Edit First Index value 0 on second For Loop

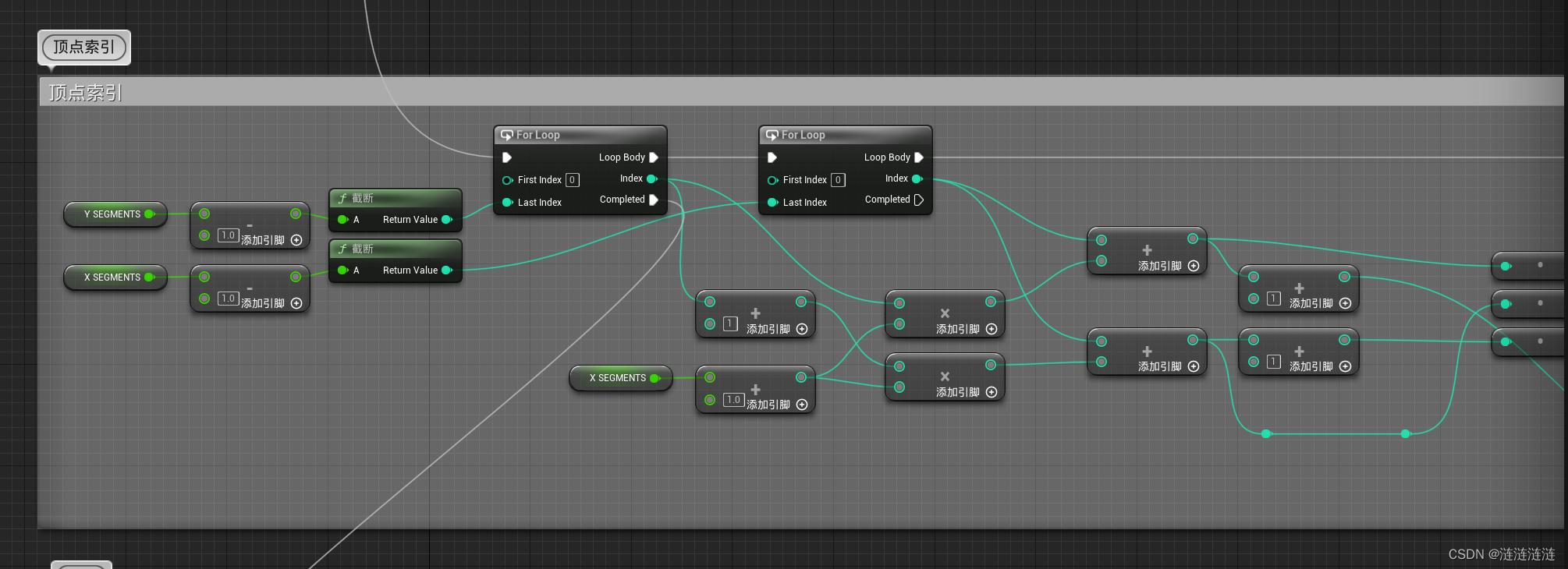click(x=838, y=180)
